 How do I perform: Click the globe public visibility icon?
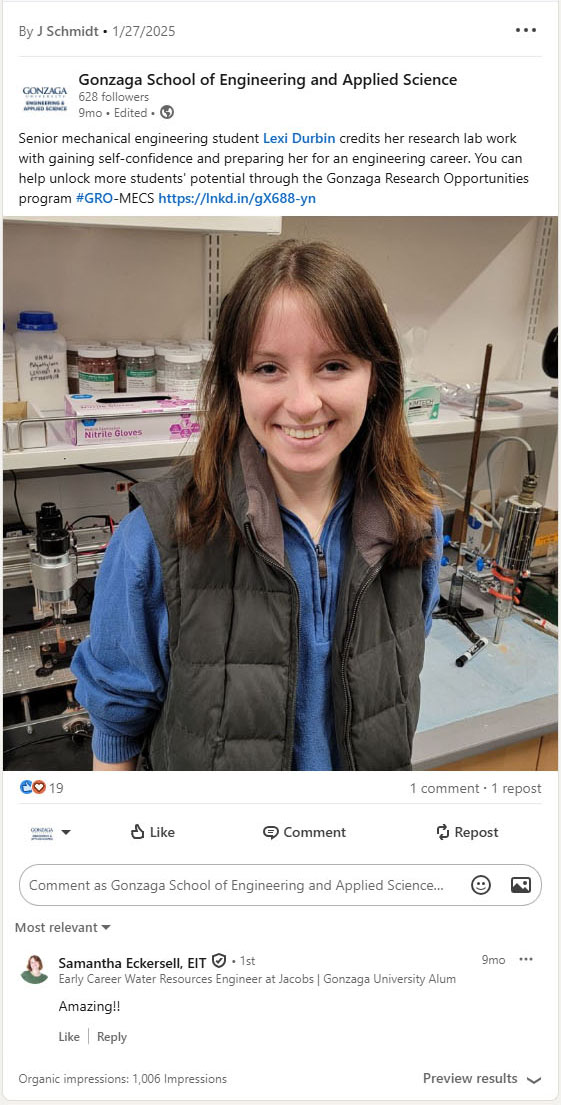[166, 112]
